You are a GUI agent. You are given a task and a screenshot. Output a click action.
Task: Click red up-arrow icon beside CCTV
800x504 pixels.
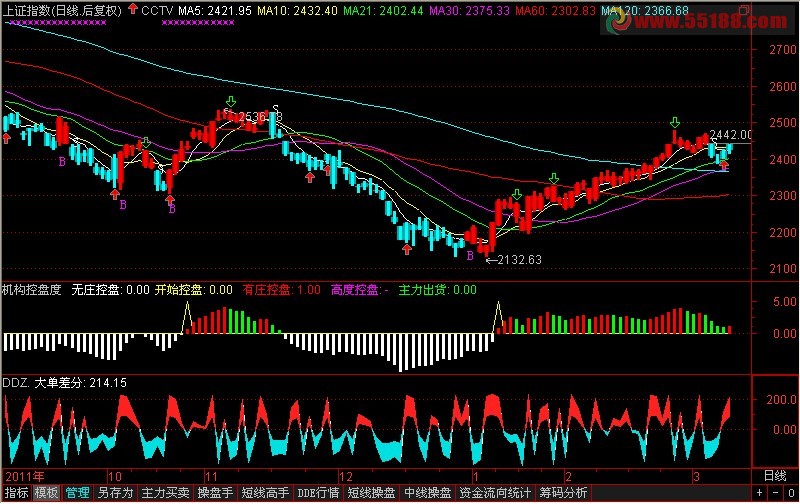pyautogui.click(x=133, y=9)
